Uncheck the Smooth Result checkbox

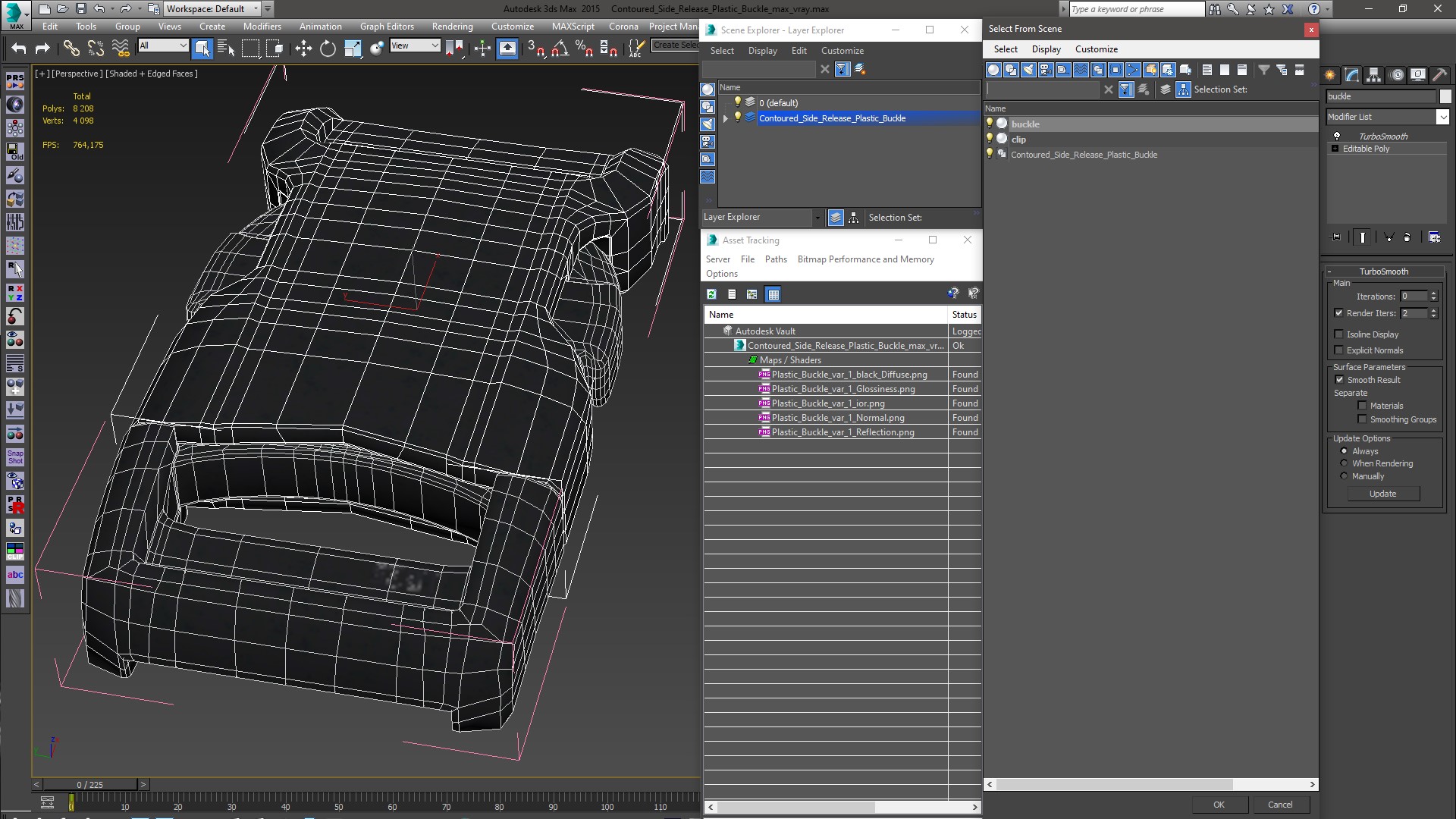[1339, 380]
